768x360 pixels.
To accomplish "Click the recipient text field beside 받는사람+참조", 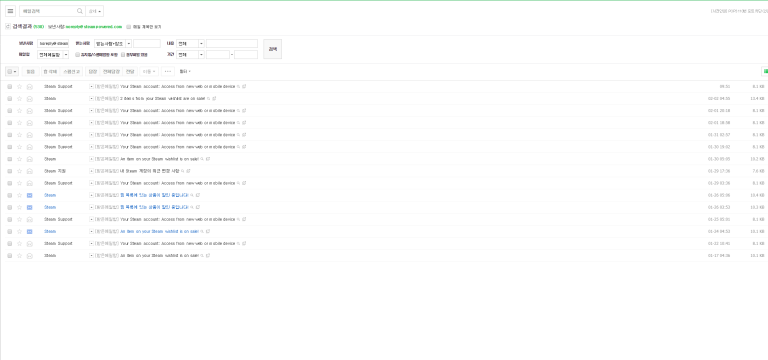I will point(147,44).
